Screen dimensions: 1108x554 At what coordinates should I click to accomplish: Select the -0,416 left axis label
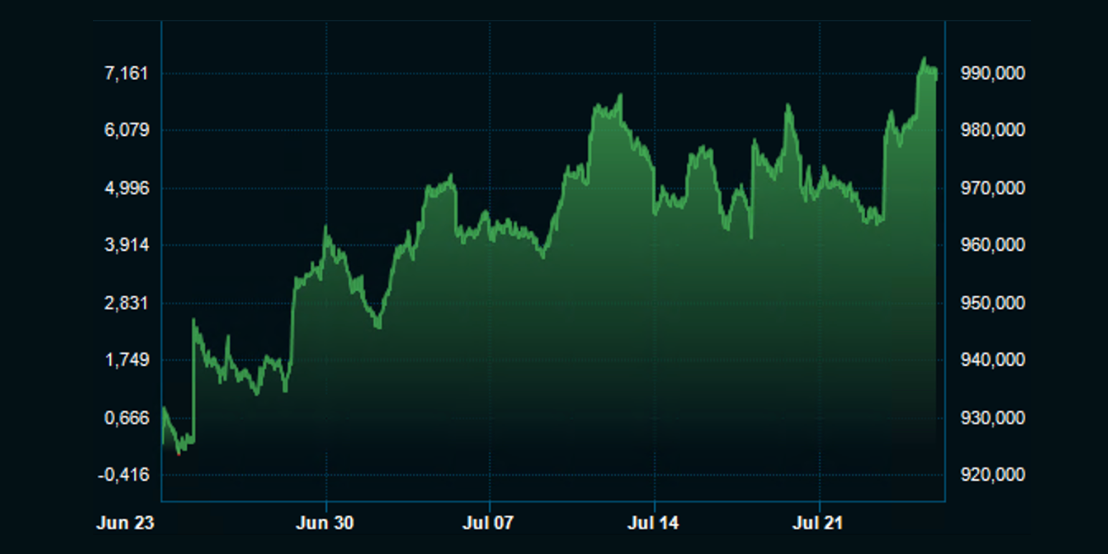124,475
